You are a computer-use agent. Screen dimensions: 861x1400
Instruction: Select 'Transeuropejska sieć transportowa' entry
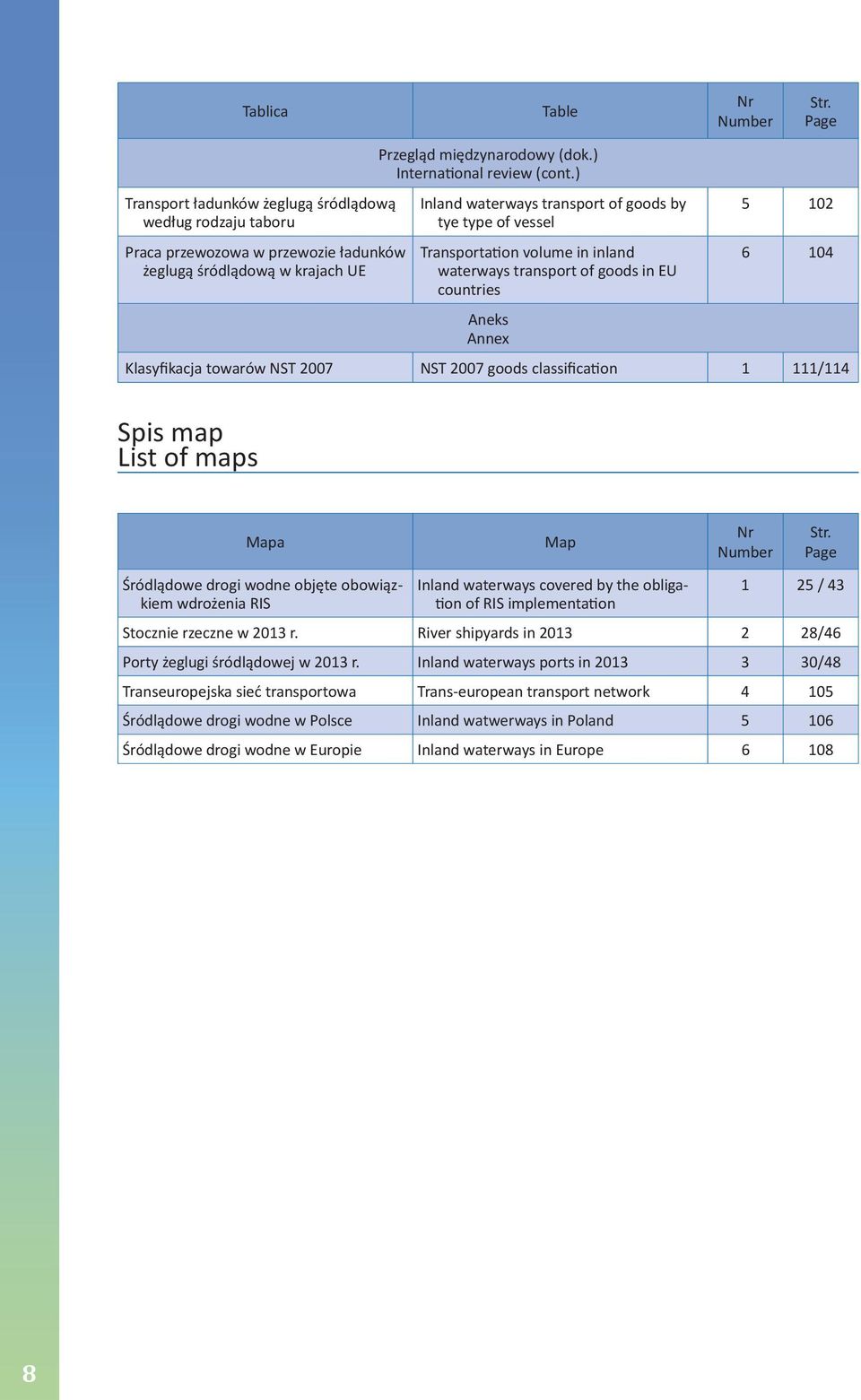pos(239,691)
